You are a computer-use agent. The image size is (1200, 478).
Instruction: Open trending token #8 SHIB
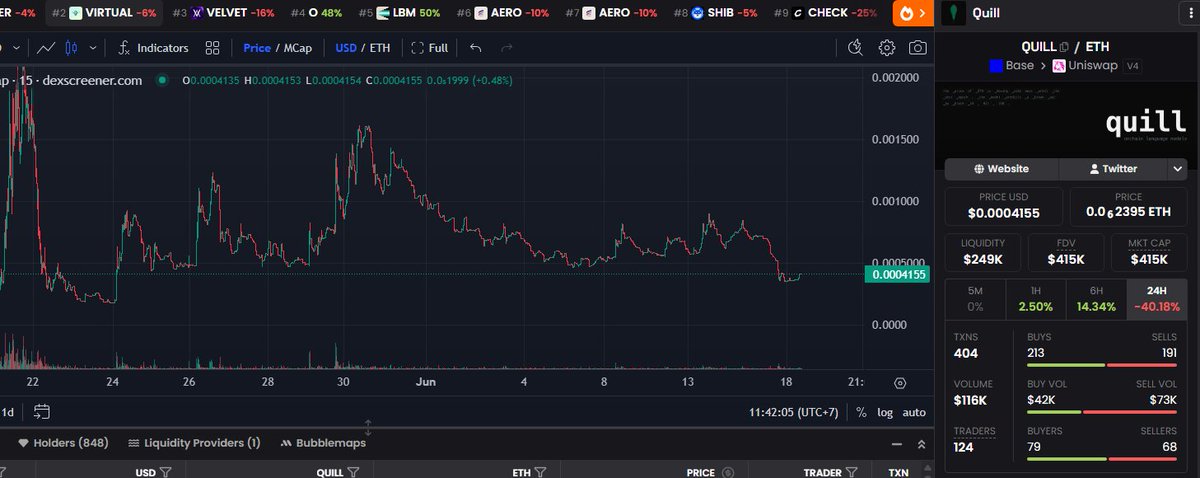click(x=716, y=13)
